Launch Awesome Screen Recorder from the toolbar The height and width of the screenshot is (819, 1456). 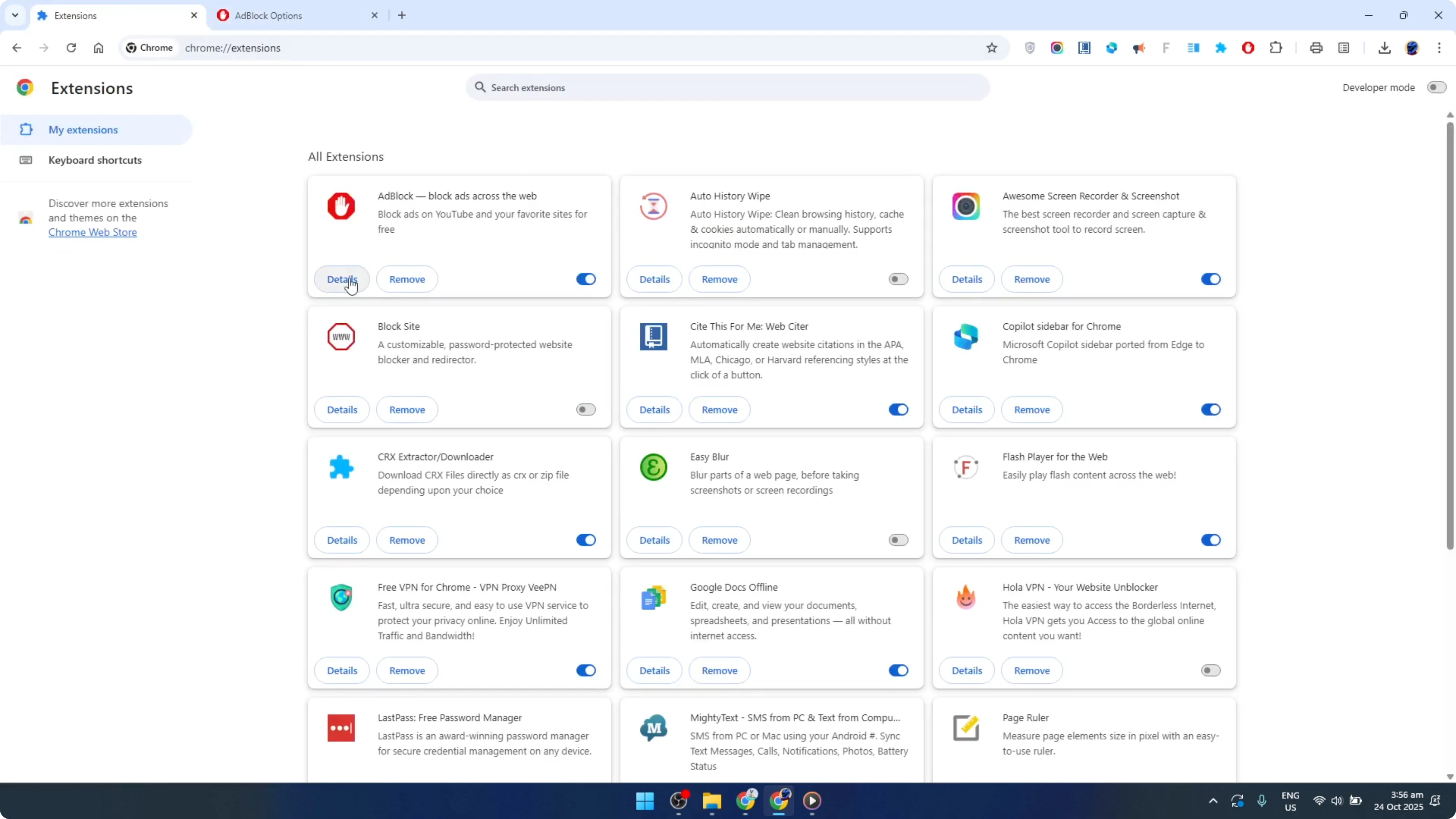coord(1058,47)
